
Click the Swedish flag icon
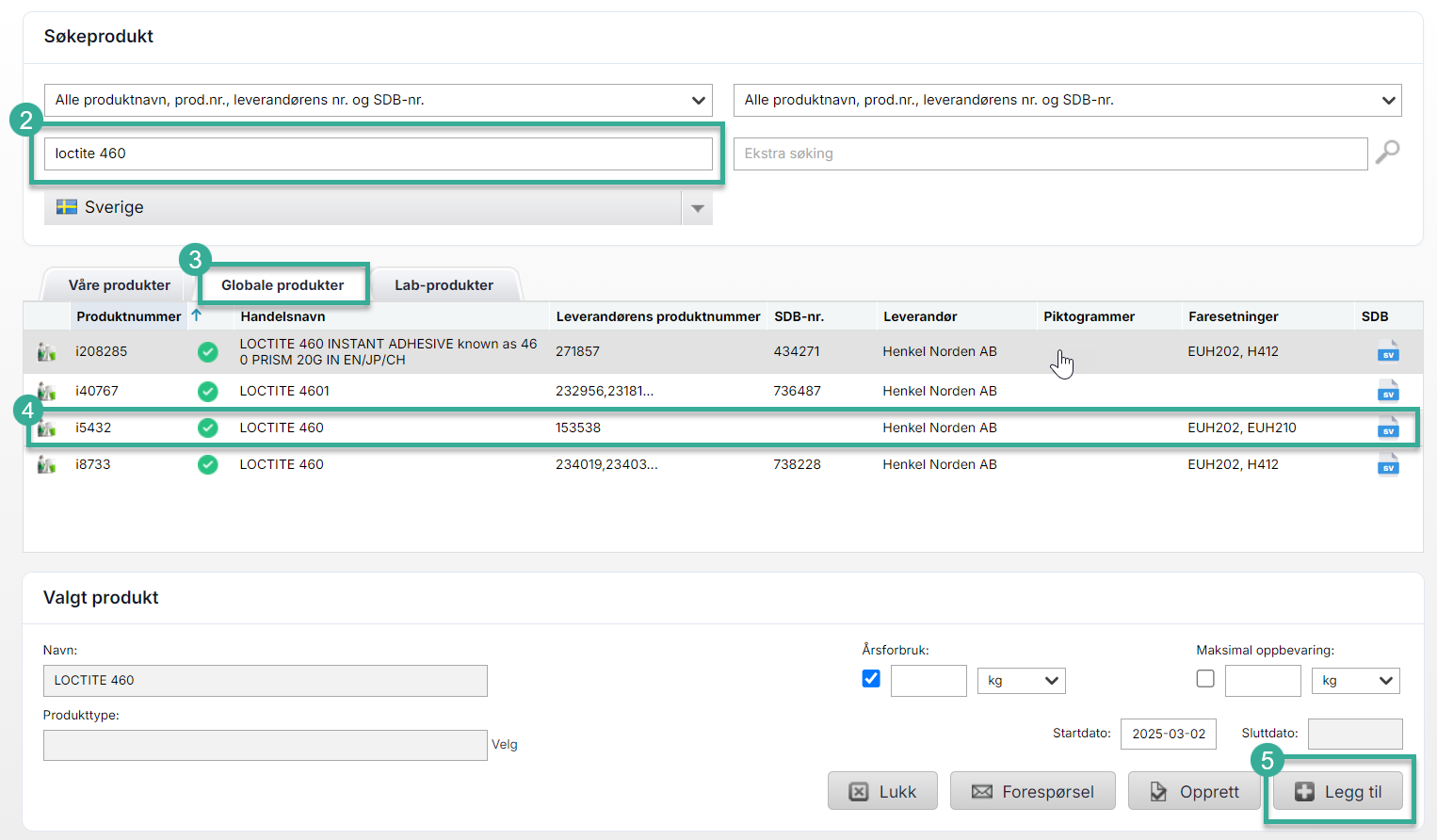67,207
